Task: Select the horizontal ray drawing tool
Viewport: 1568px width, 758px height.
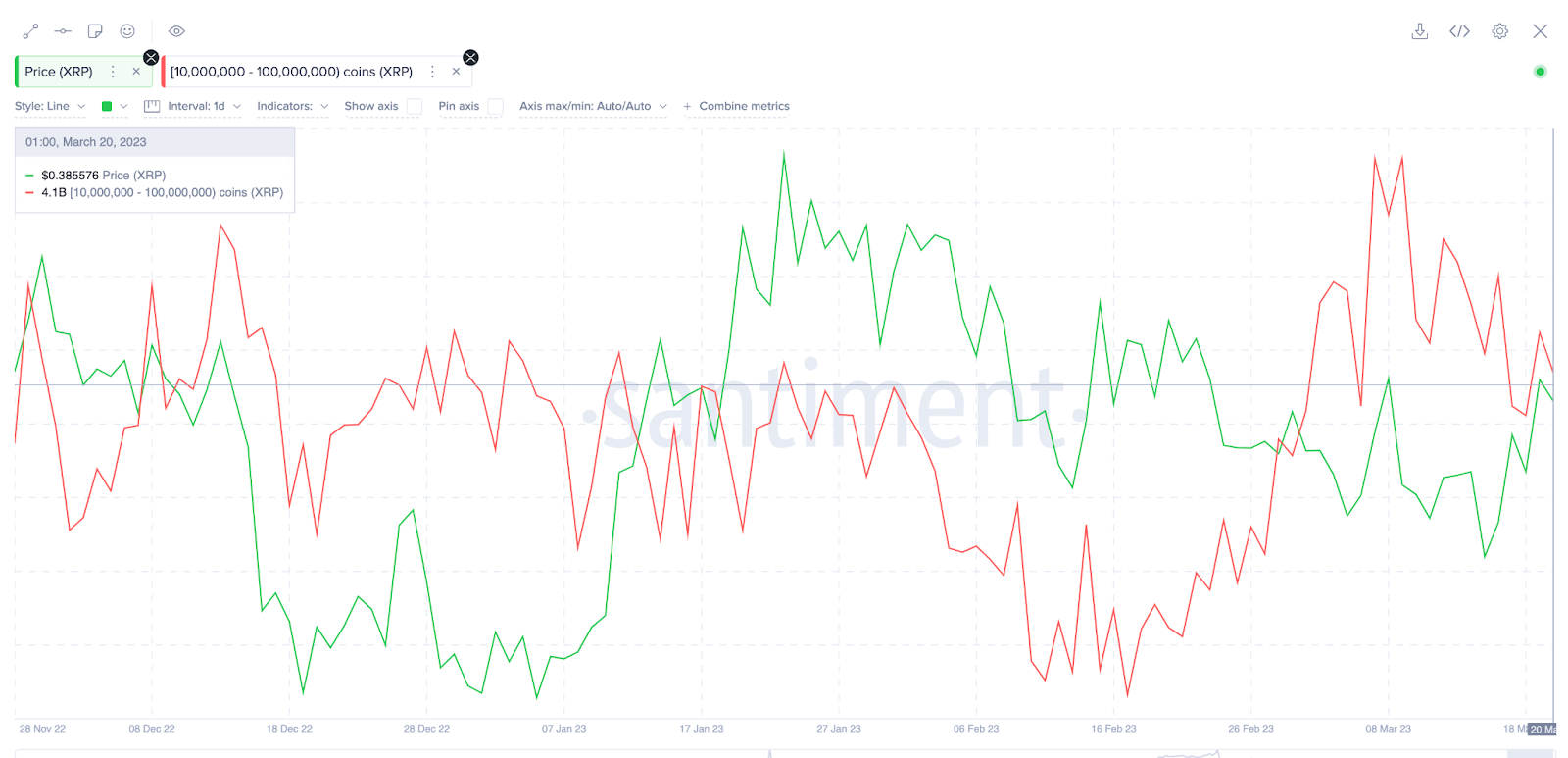Action: tap(63, 31)
